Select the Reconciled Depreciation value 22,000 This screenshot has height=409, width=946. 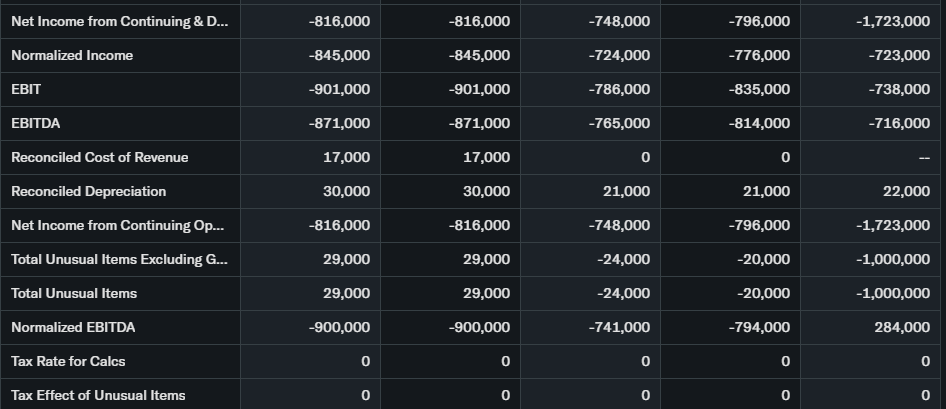(905, 192)
